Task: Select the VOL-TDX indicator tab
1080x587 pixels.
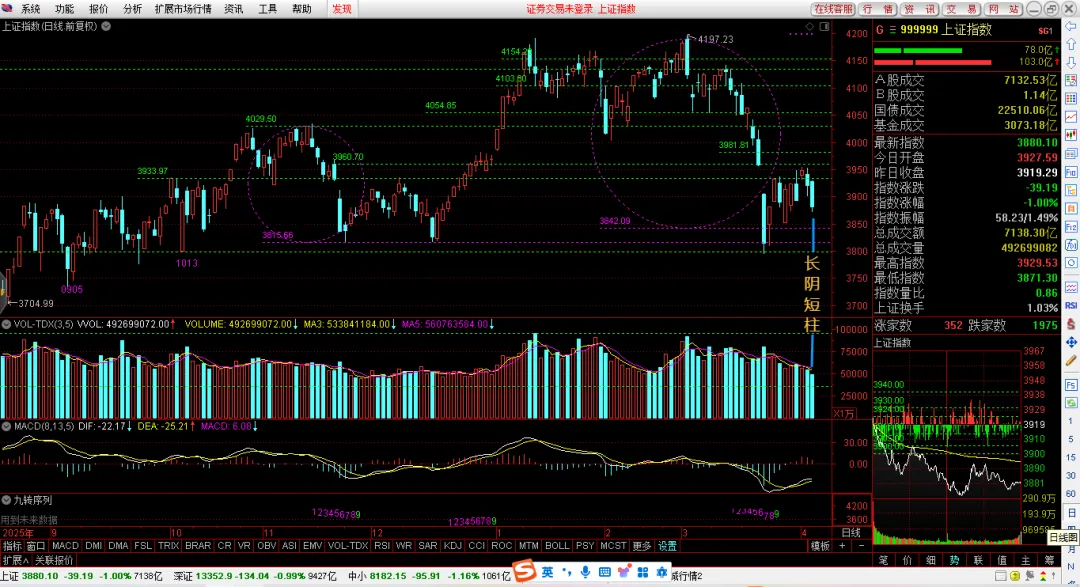Action: [x=348, y=546]
